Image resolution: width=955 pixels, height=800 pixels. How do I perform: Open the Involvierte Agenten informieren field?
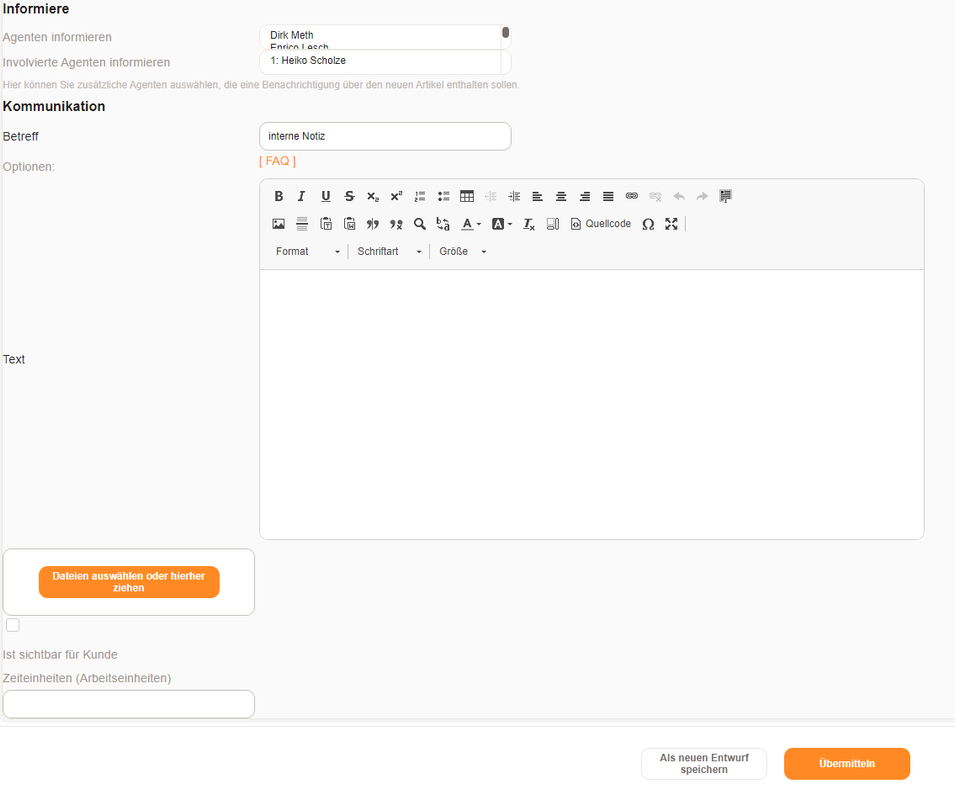(385, 62)
